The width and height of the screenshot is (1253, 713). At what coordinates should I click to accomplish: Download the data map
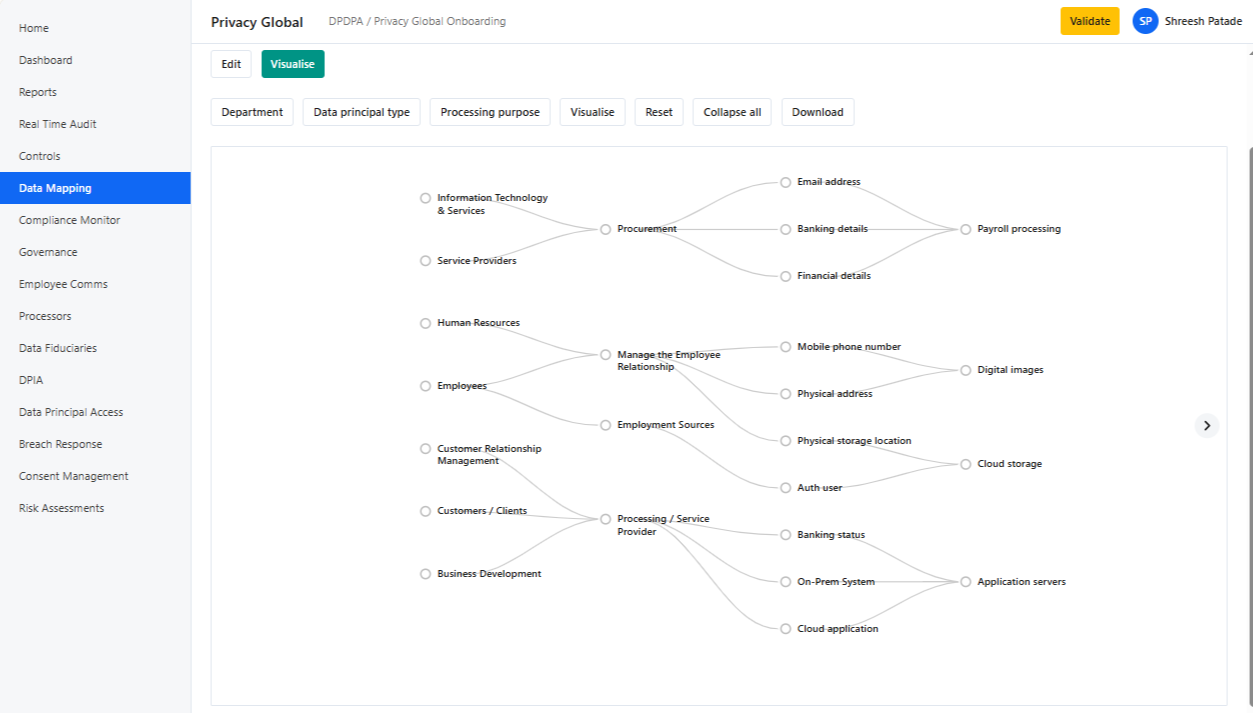click(817, 111)
